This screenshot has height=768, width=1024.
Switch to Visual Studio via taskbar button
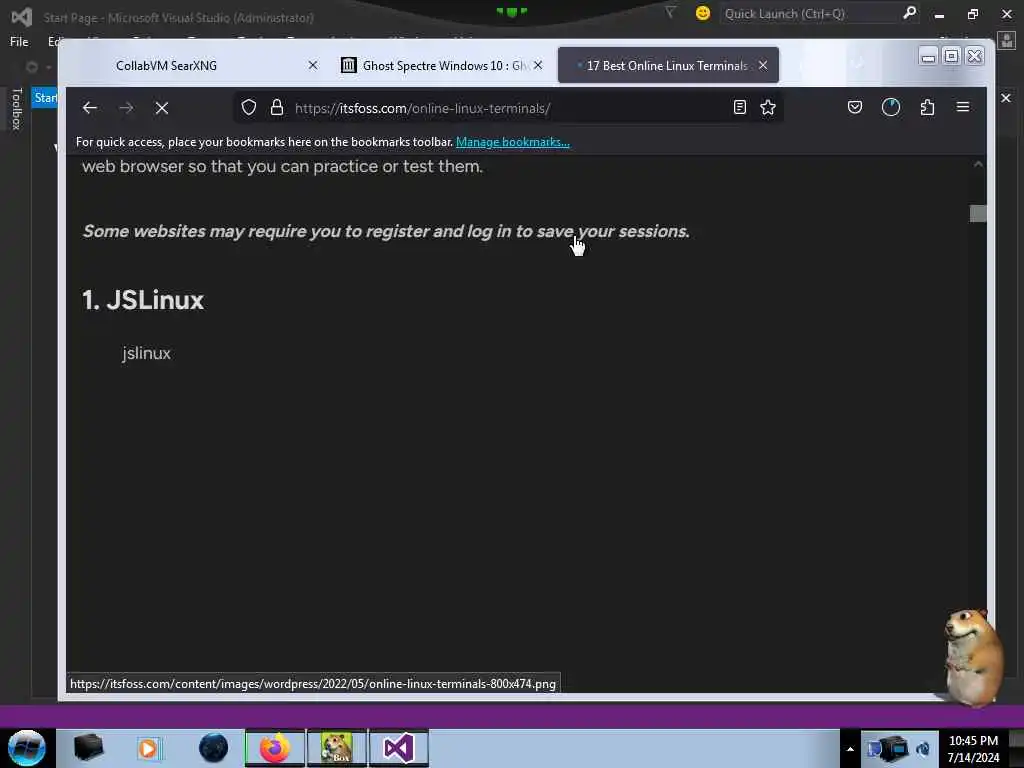click(399, 748)
